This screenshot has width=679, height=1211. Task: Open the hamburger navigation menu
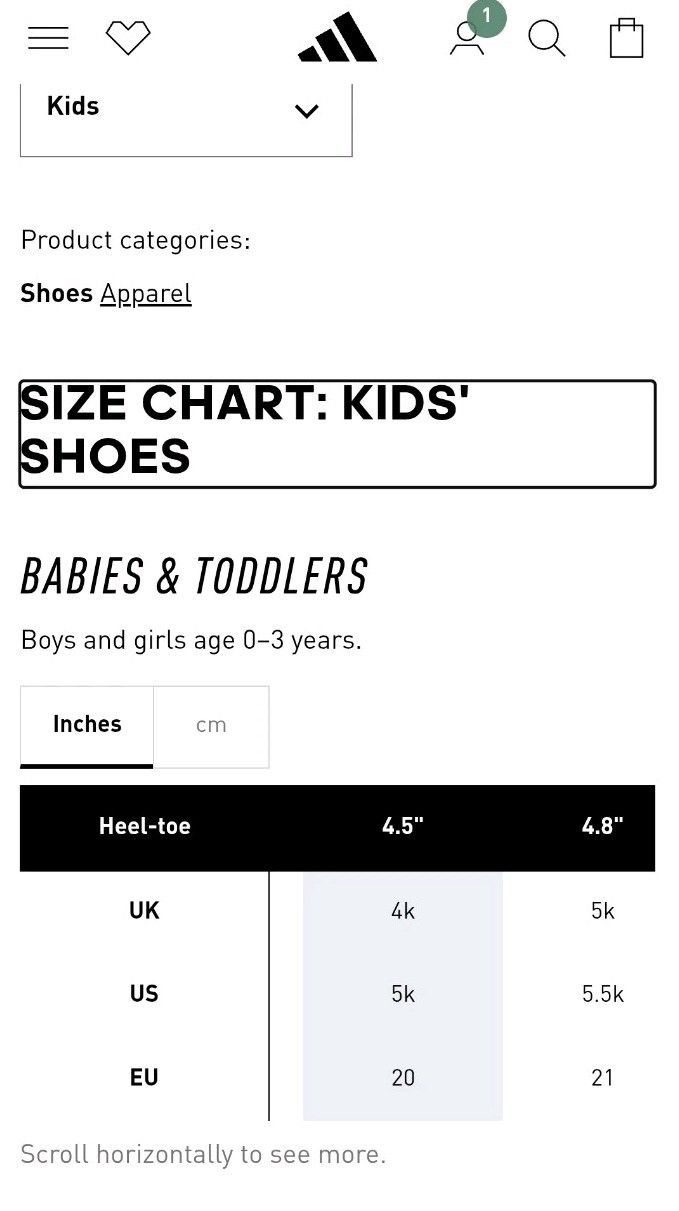coord(48,39)
